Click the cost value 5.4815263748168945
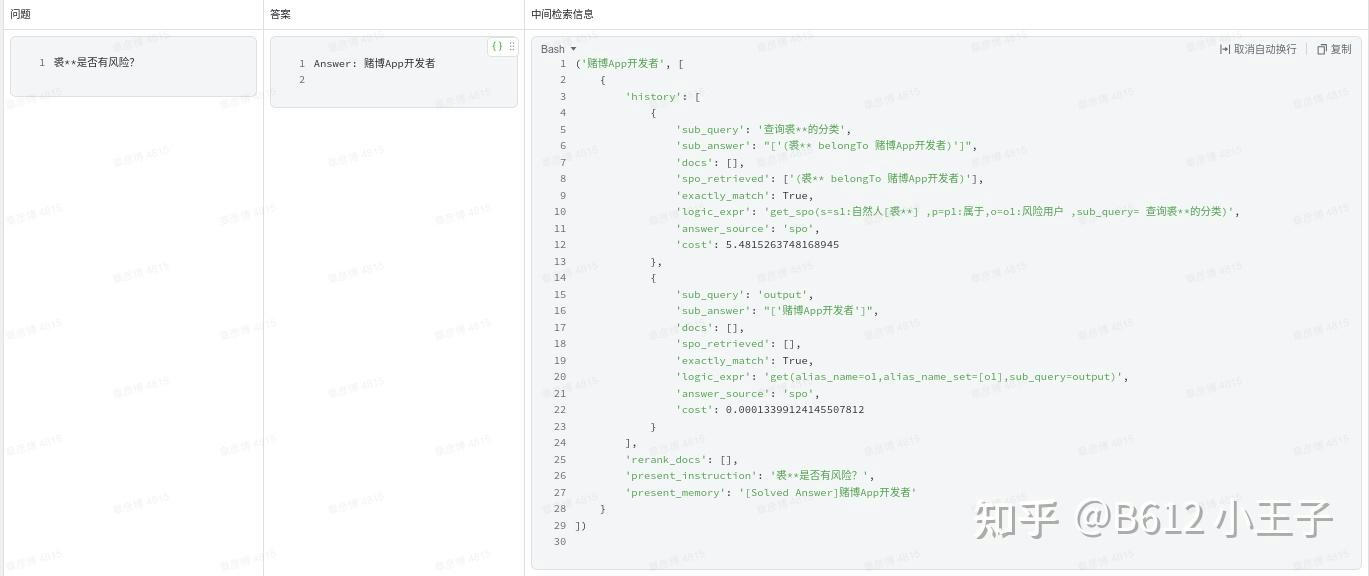The width and height of the screenshot is (1369, 576). 782,245
